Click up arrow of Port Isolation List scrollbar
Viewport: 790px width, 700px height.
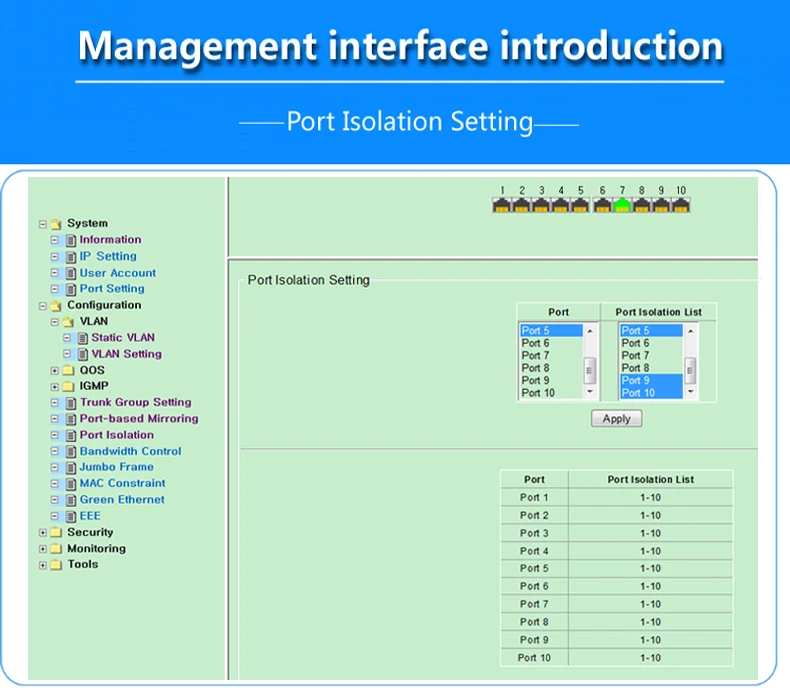tap(691, 331)
